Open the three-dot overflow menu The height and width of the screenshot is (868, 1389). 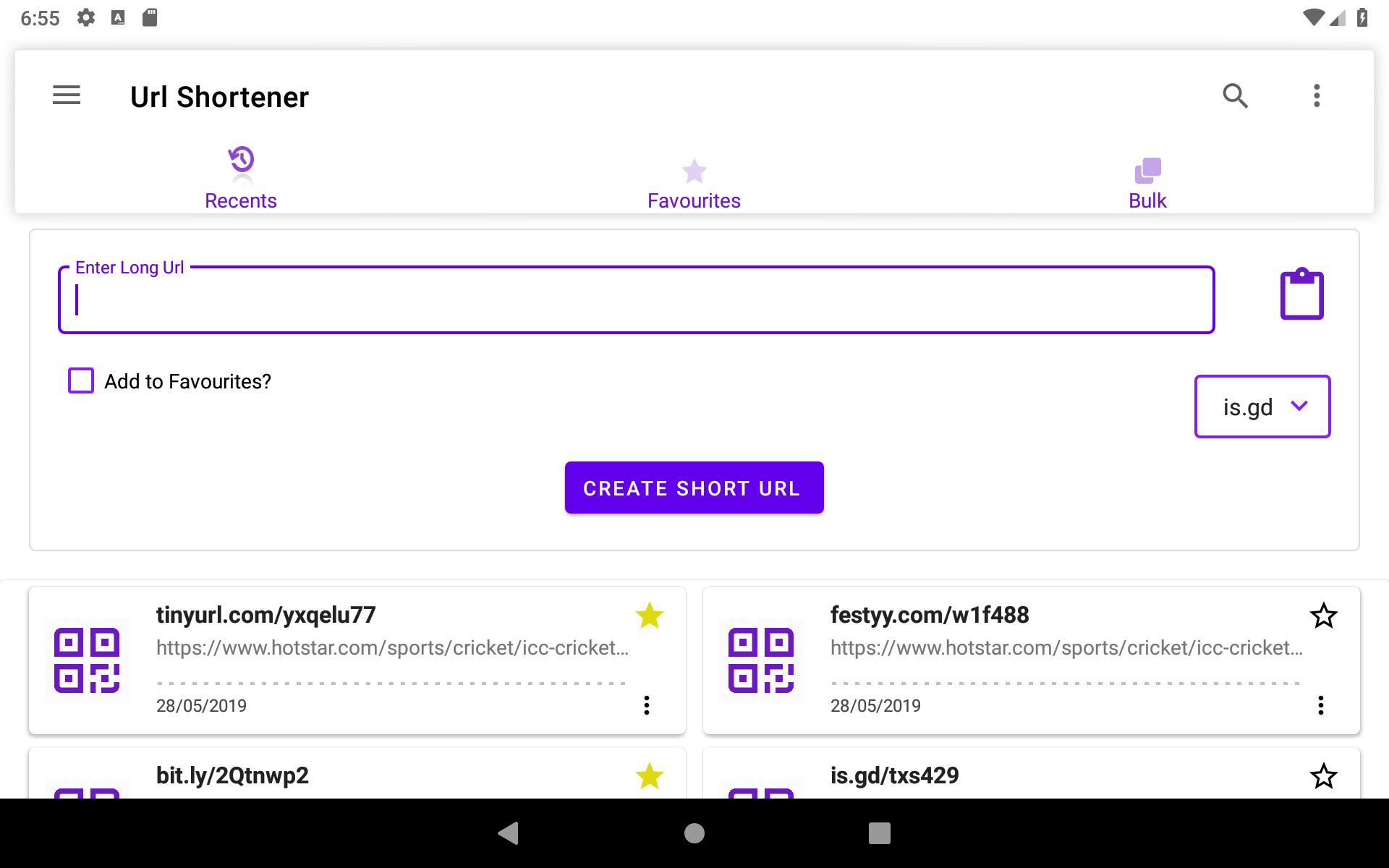[x=1317, y=96]
